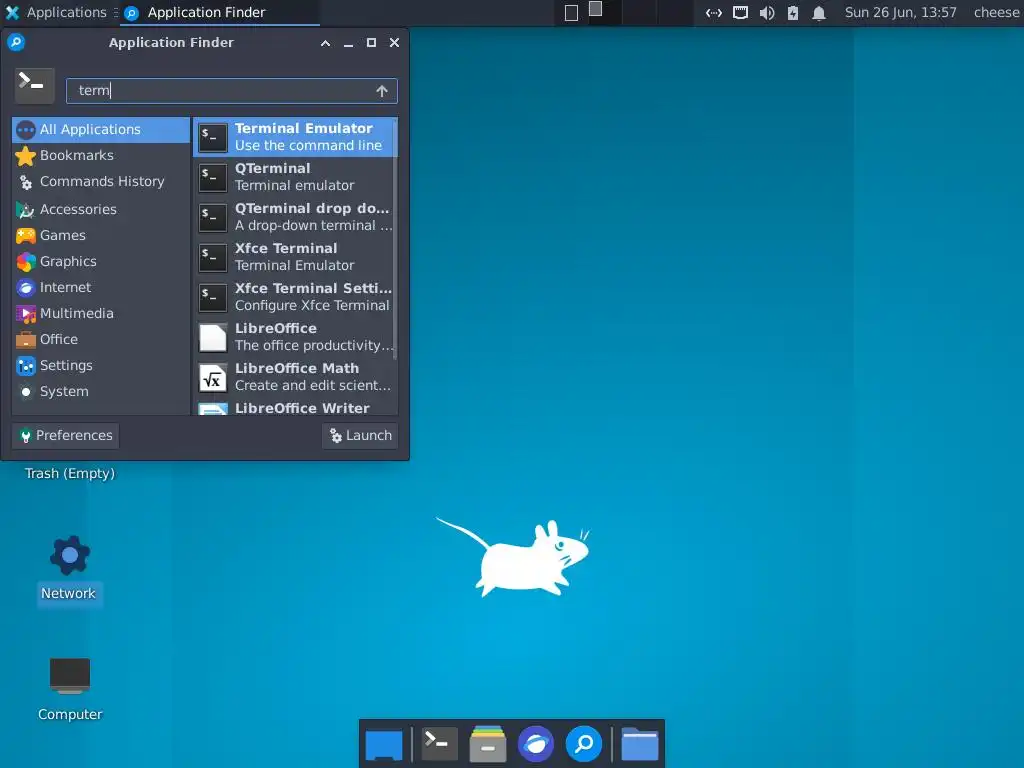Launch terminal from the dock
Viewport: 1024px width, 768px height.
439,743
